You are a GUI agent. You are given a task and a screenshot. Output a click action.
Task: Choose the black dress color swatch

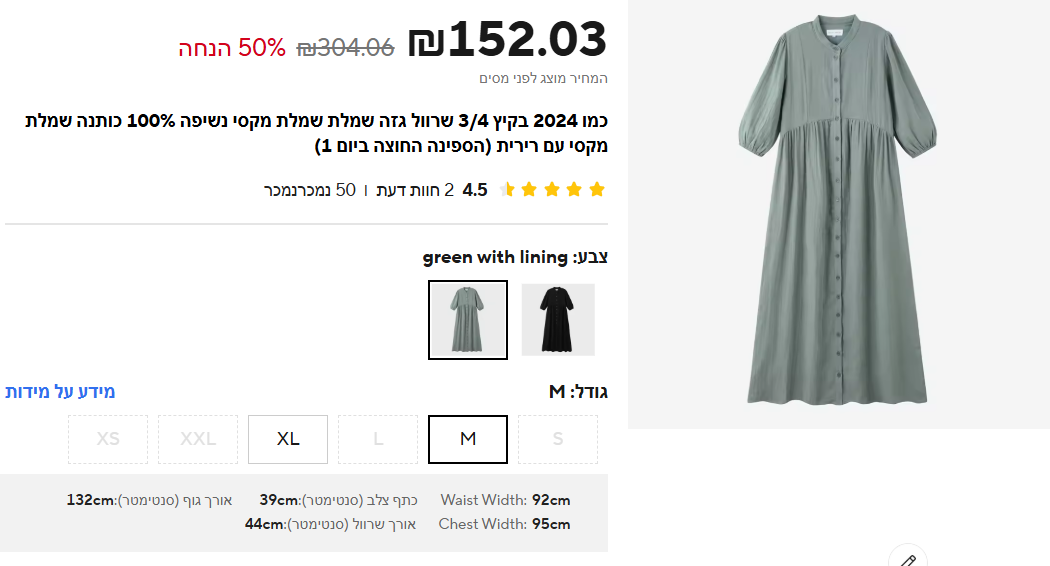click(x=558, y=319)
